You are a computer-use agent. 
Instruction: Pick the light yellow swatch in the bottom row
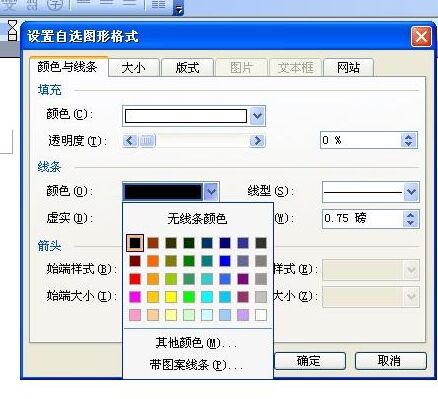(x=171, y=315)
